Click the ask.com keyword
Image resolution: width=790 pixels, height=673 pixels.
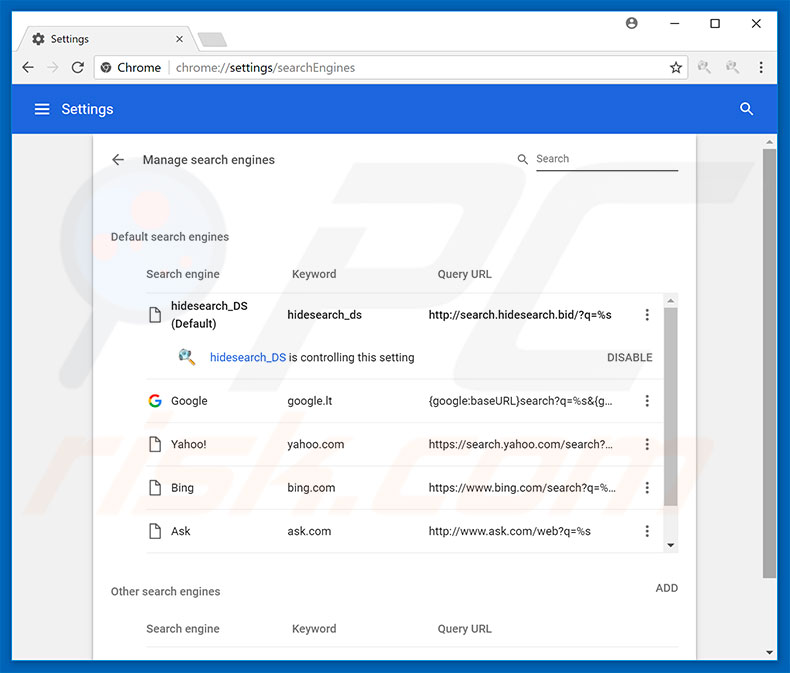point(309,531)
